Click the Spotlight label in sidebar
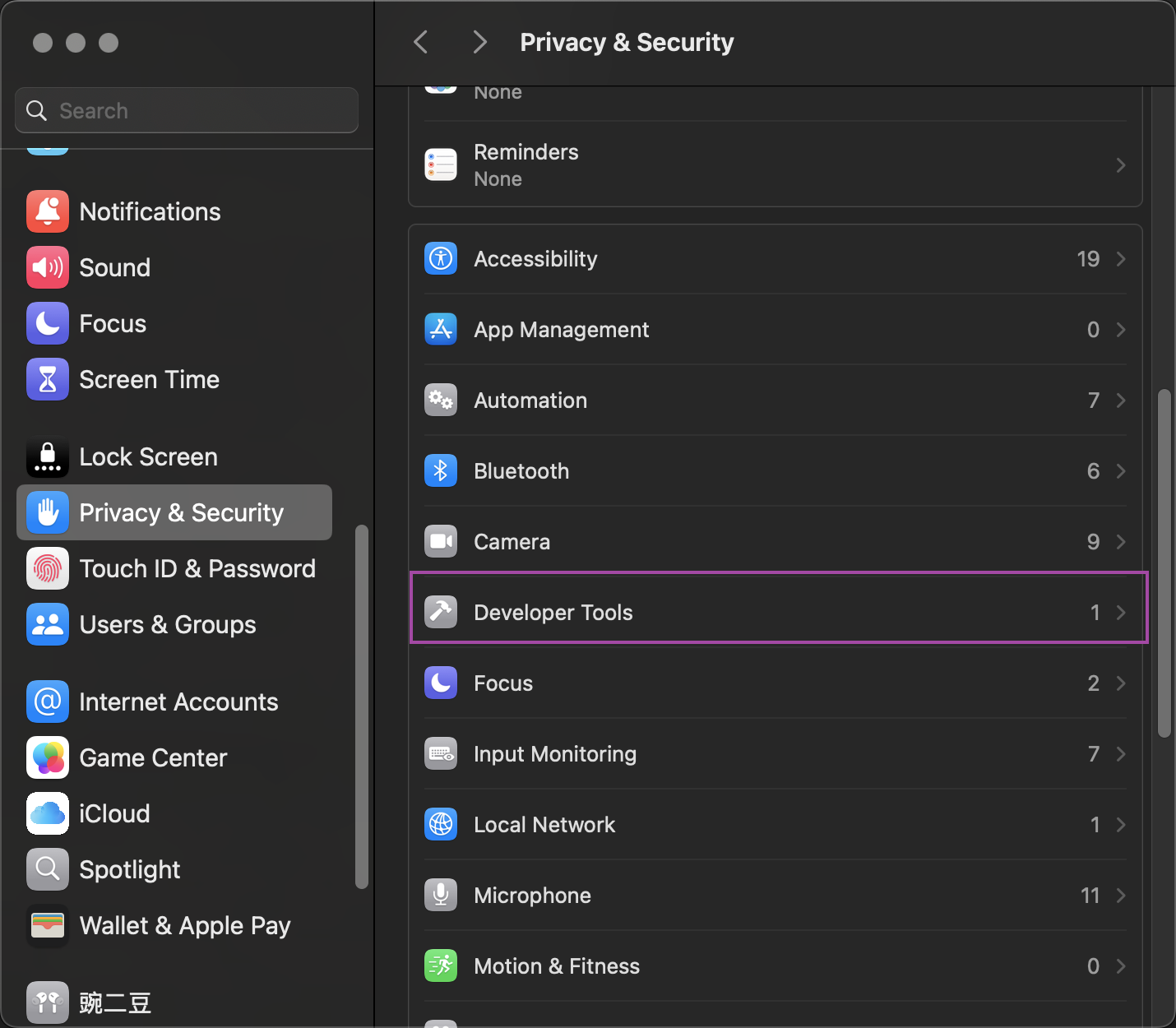 pos(130,870)
